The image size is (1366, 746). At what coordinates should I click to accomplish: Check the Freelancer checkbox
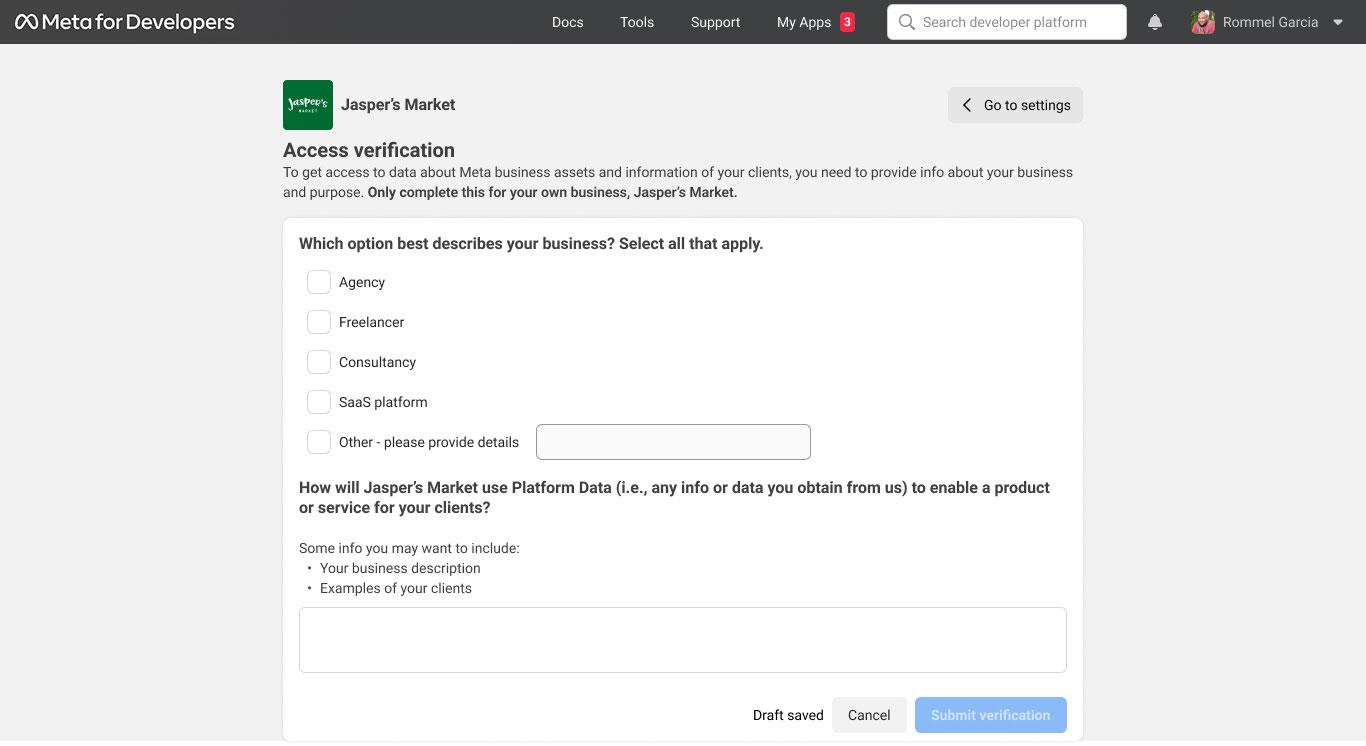319,322
